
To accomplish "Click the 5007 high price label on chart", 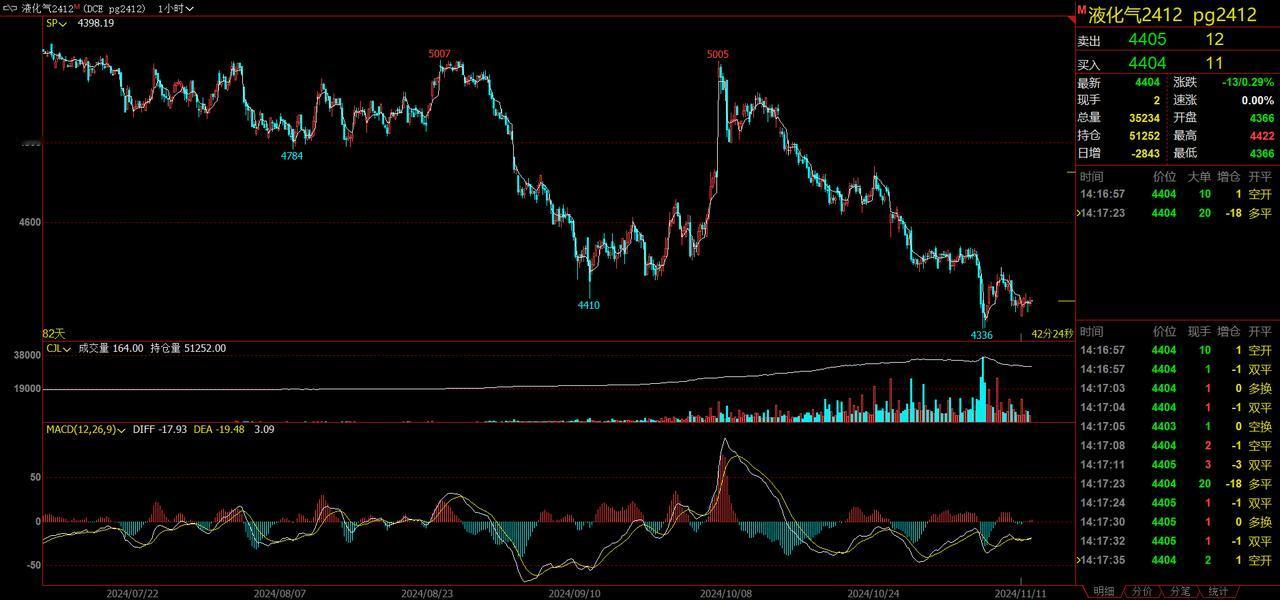I will [439, 54].
